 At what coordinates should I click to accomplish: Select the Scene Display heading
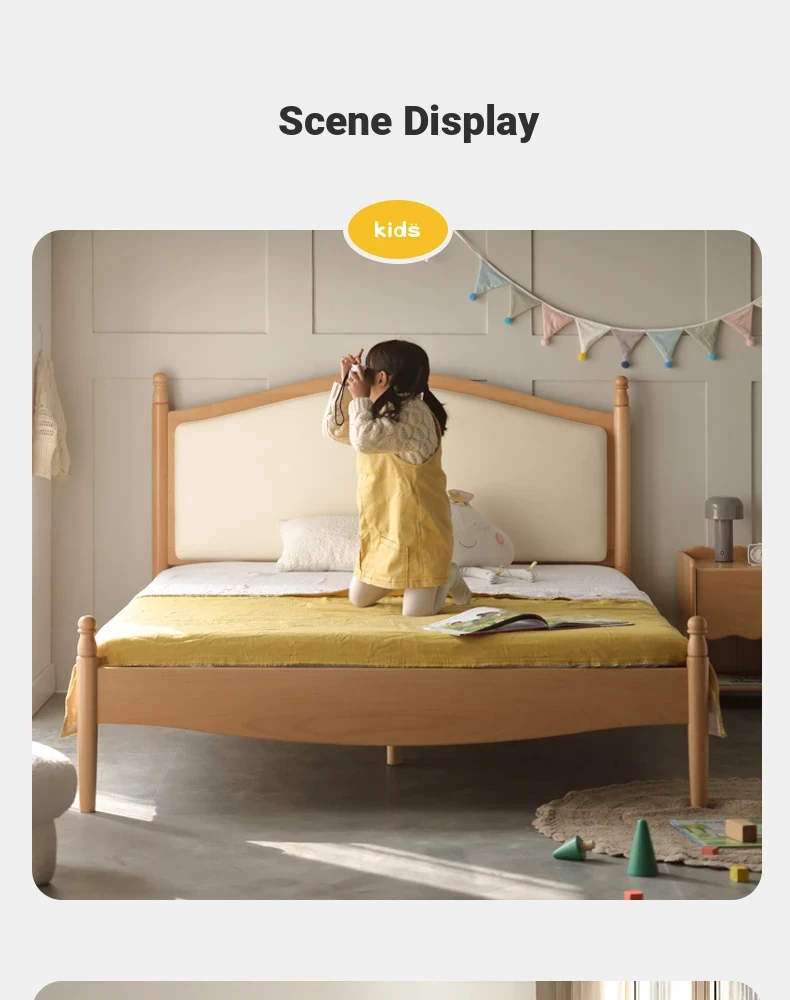[409, 121]
